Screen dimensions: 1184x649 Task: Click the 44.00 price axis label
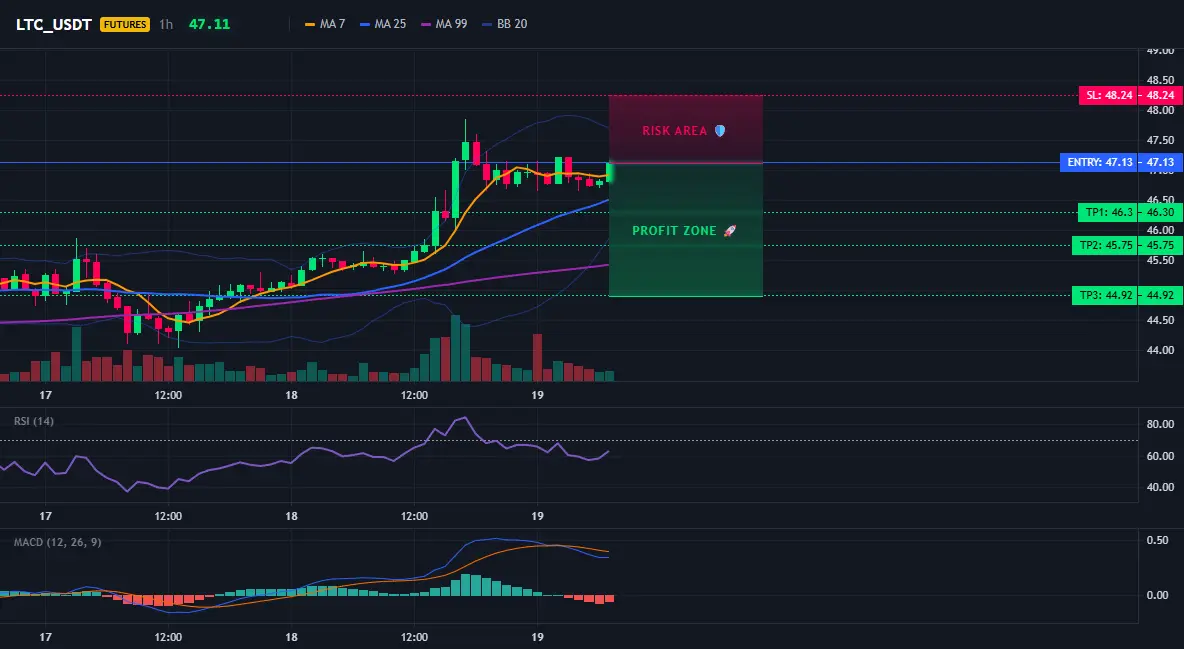(x=1161, y=351)
